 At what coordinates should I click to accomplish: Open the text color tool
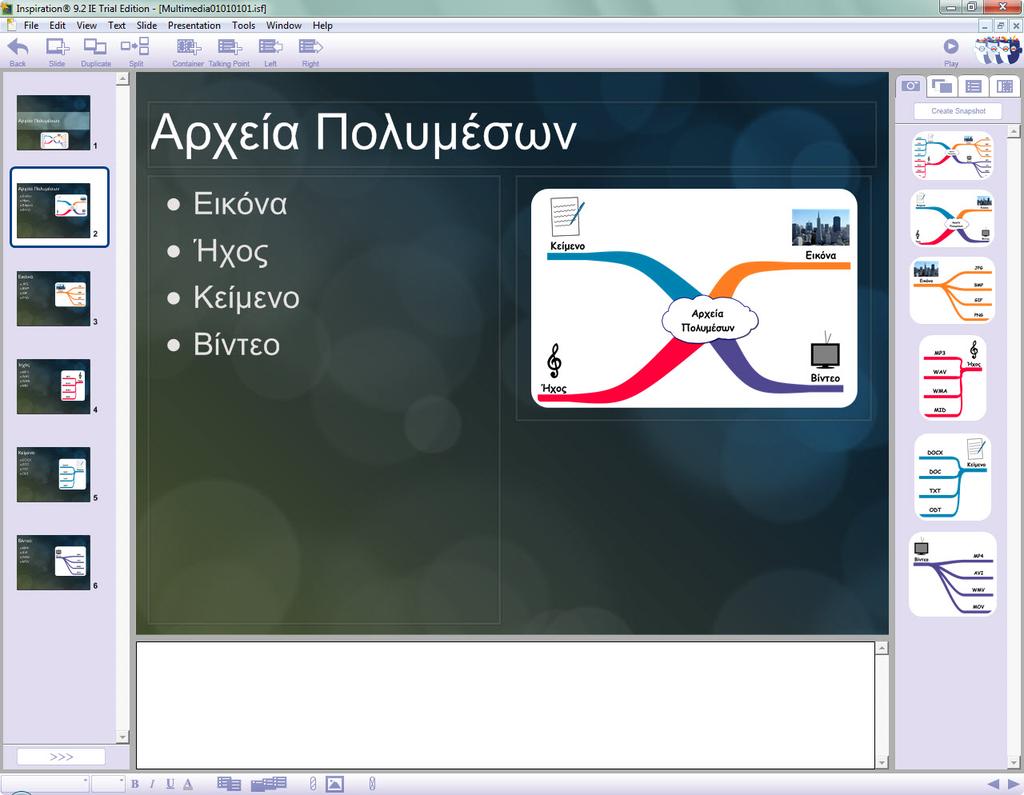click(188, 784)
